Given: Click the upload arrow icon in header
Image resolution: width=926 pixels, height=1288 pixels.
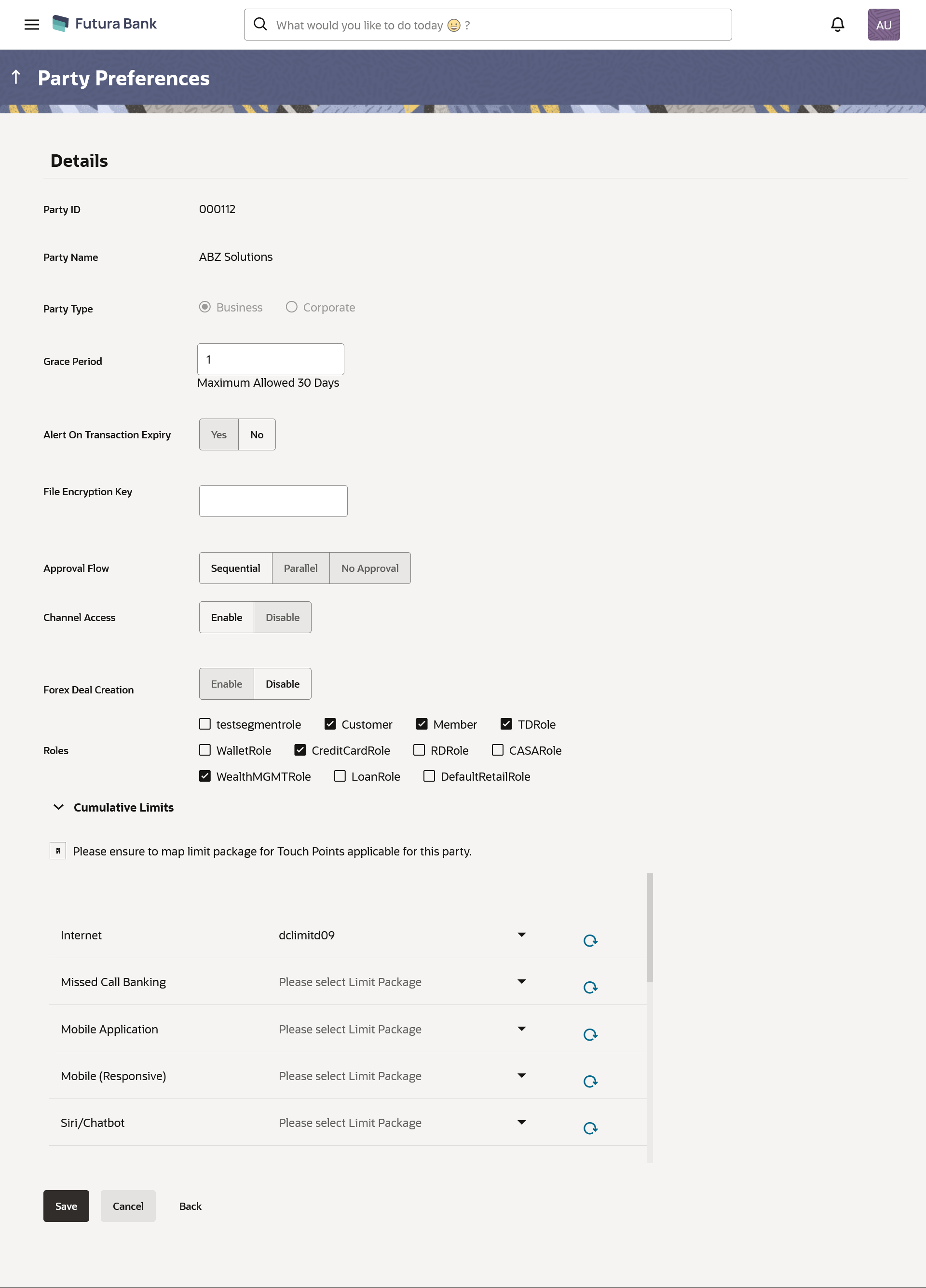Looking at the screenshot, I should click(15, 78).
